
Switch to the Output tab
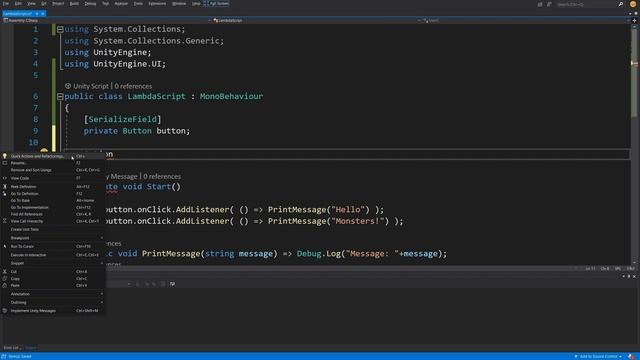31,348
